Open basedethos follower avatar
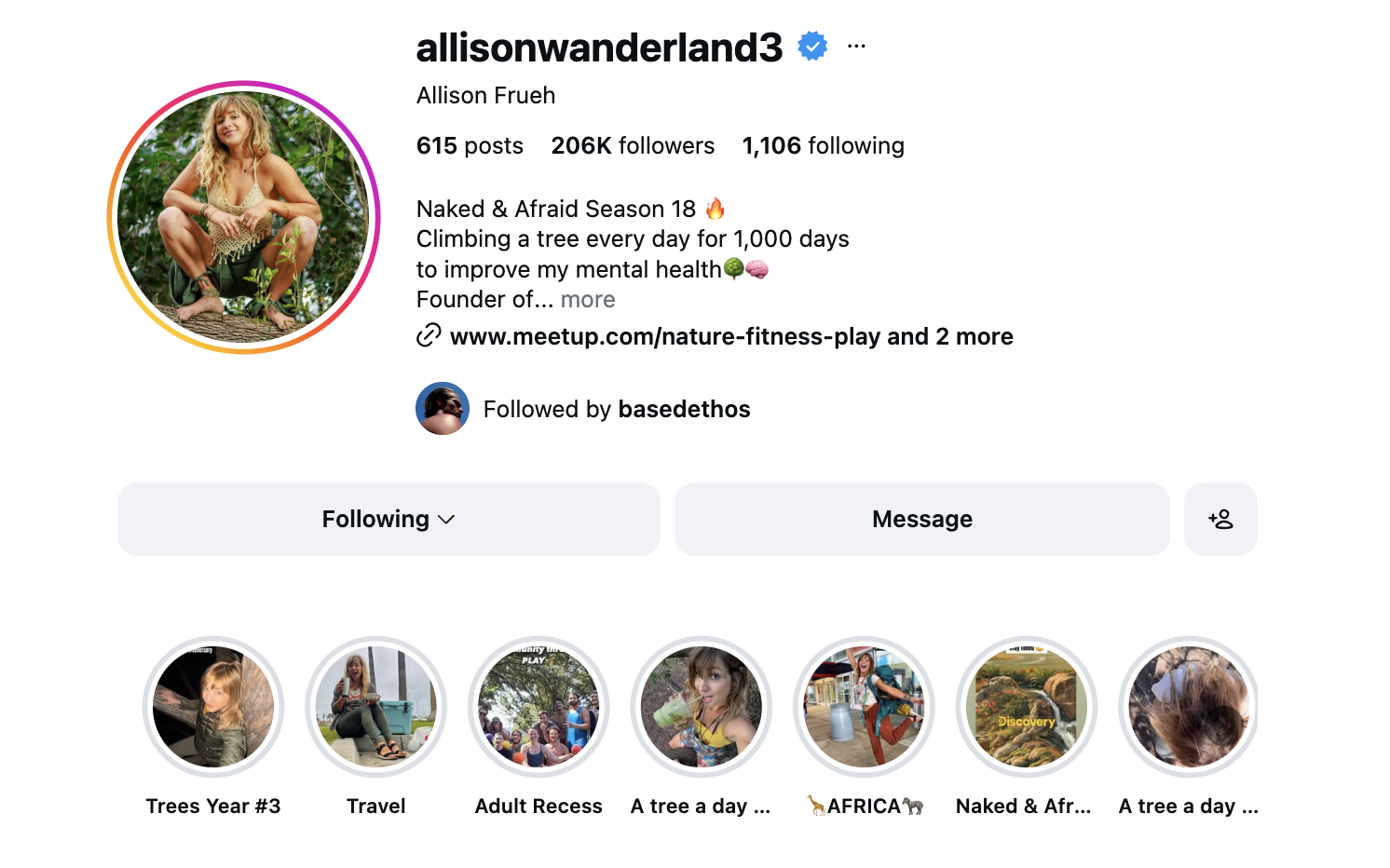The height and width of the screenshot is (868, 1390). (x=443, y=409)
